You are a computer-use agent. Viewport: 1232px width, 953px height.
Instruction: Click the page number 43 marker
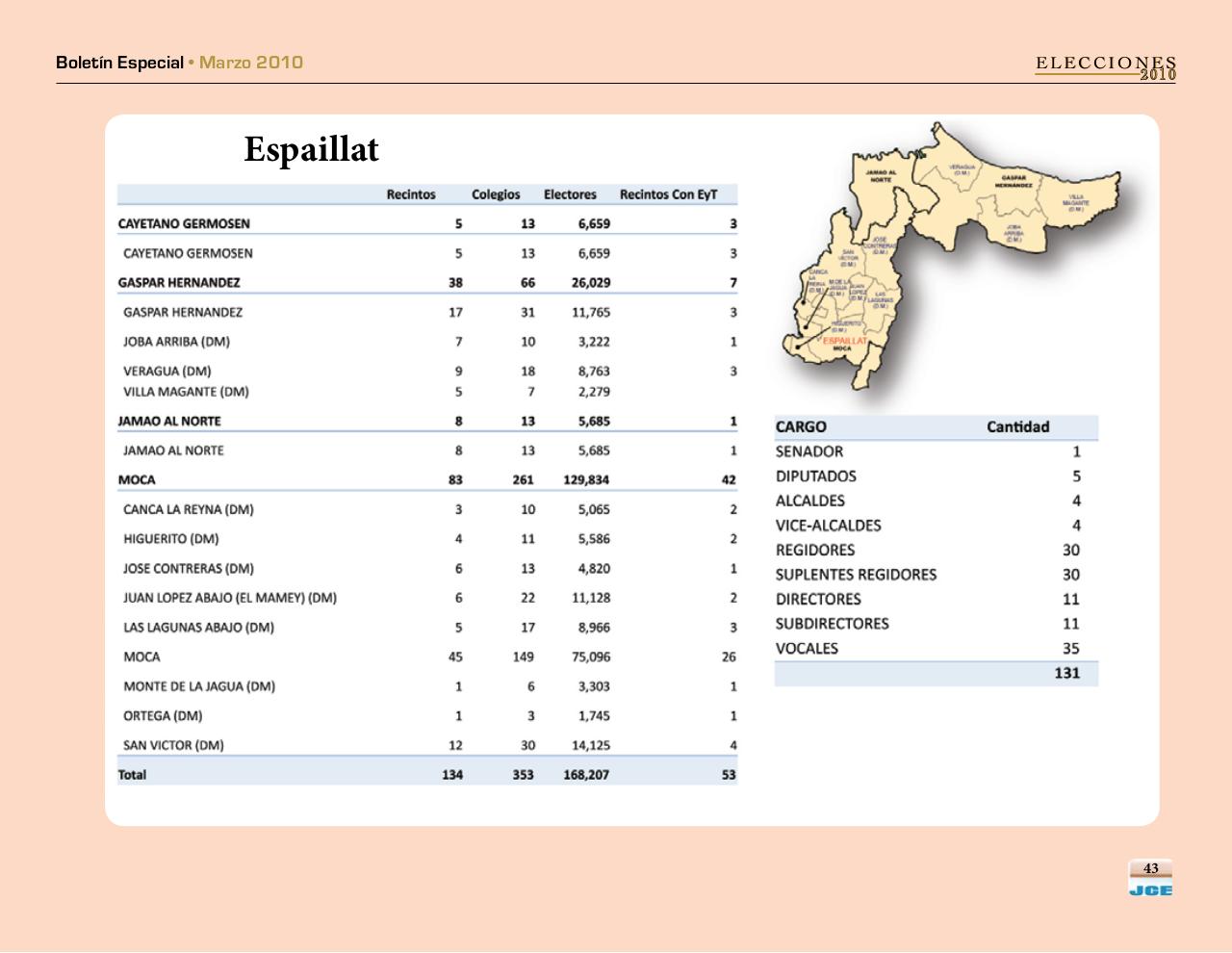(x=1151, y=868)
